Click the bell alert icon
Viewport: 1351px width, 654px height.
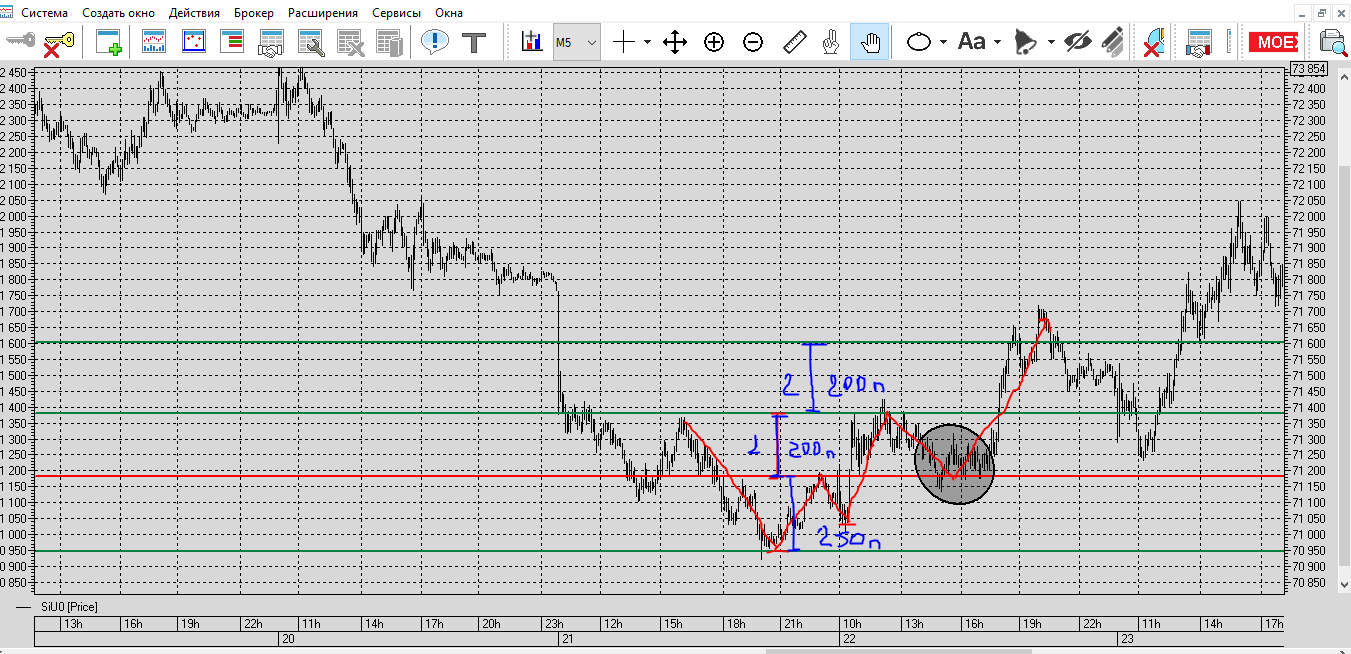point(1025,42)
